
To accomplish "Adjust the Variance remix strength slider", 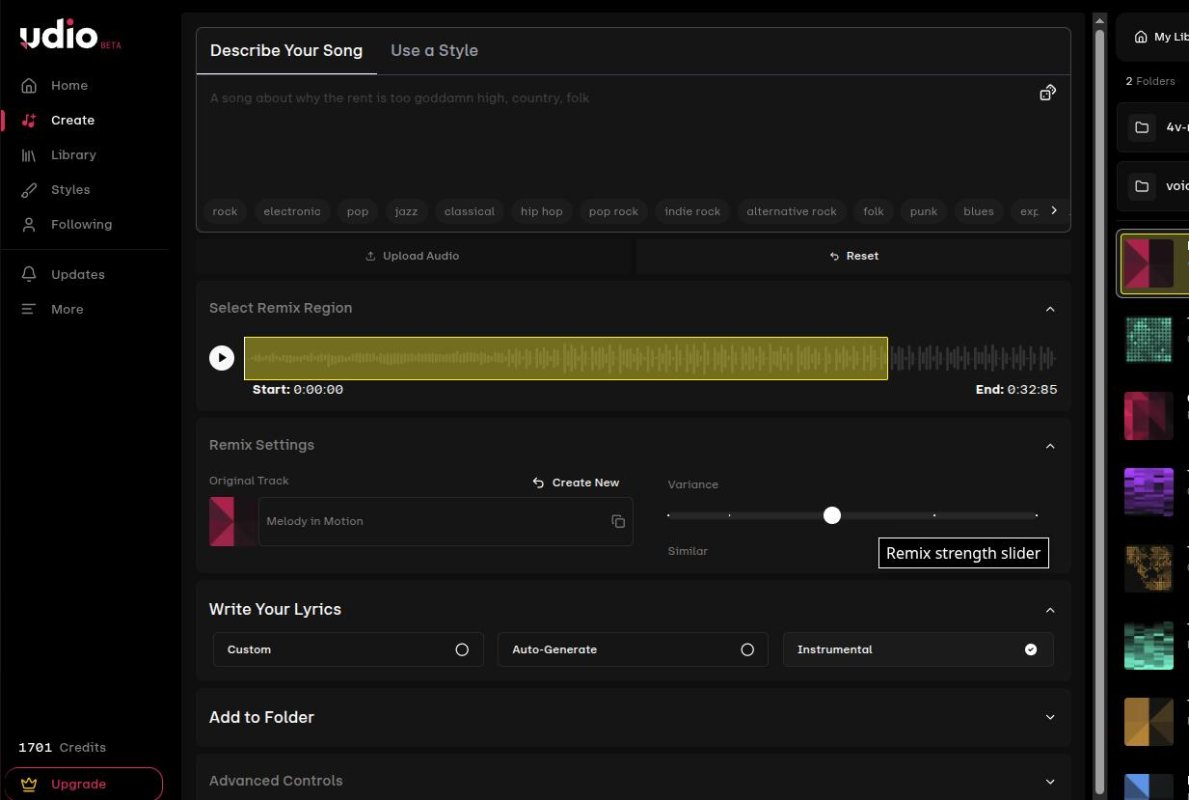I will pyautogui.click(x=831, y=514).
